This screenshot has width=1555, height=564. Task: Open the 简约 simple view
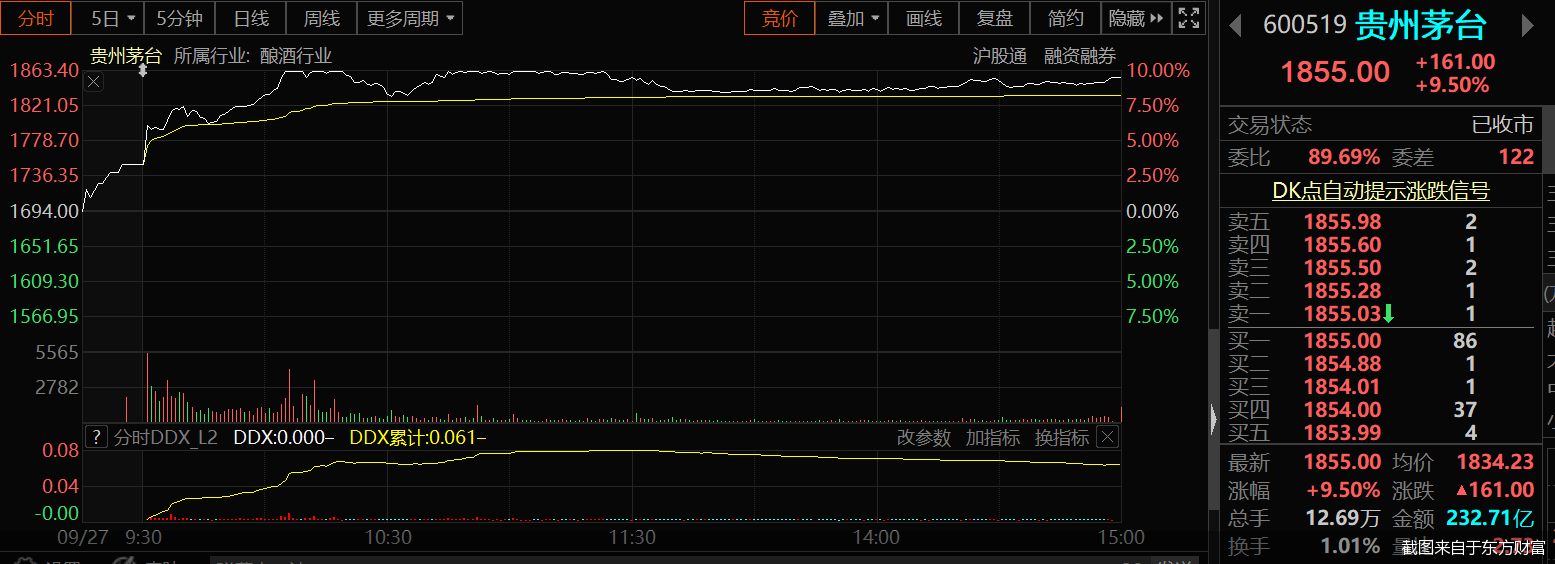[1065, 18]
